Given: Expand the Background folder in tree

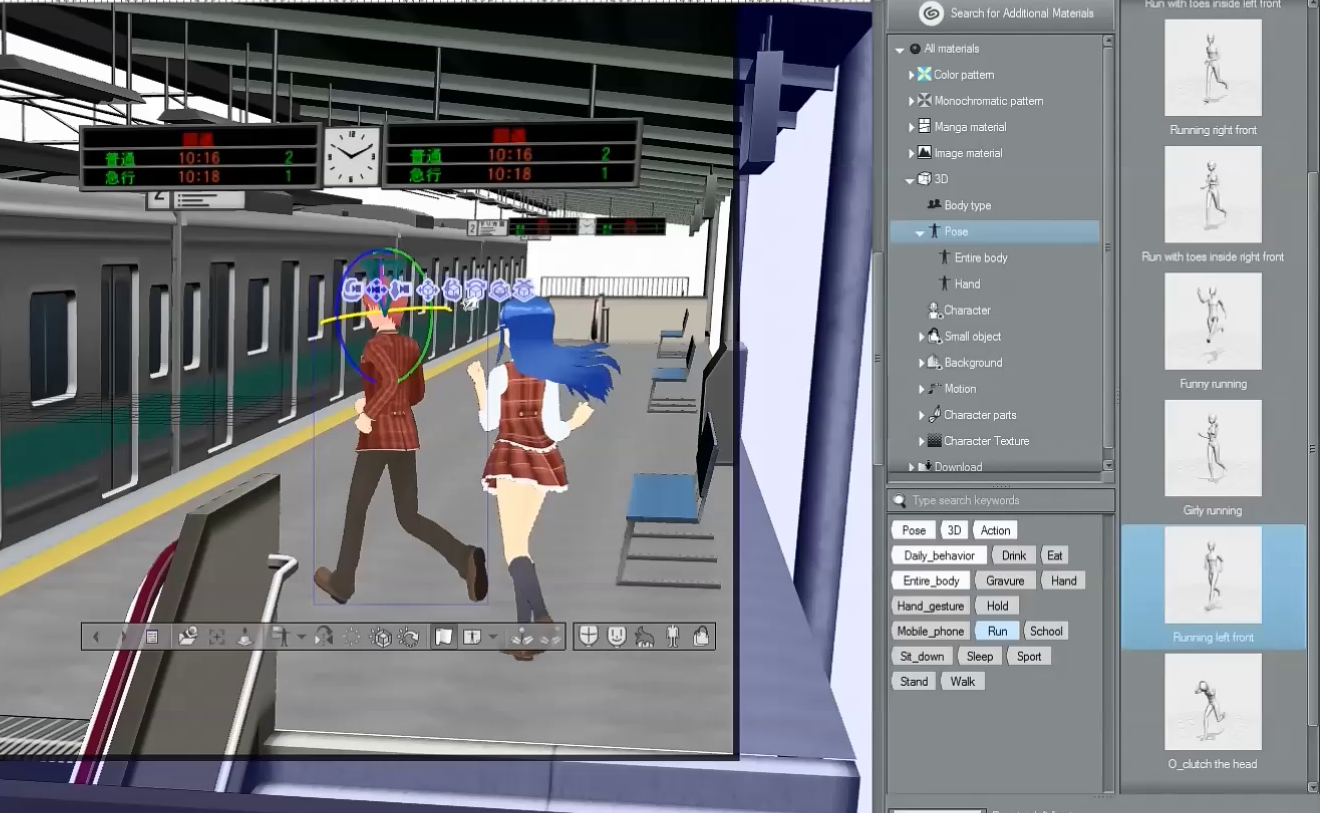Looking at the screenshot, I should (922, 363).
